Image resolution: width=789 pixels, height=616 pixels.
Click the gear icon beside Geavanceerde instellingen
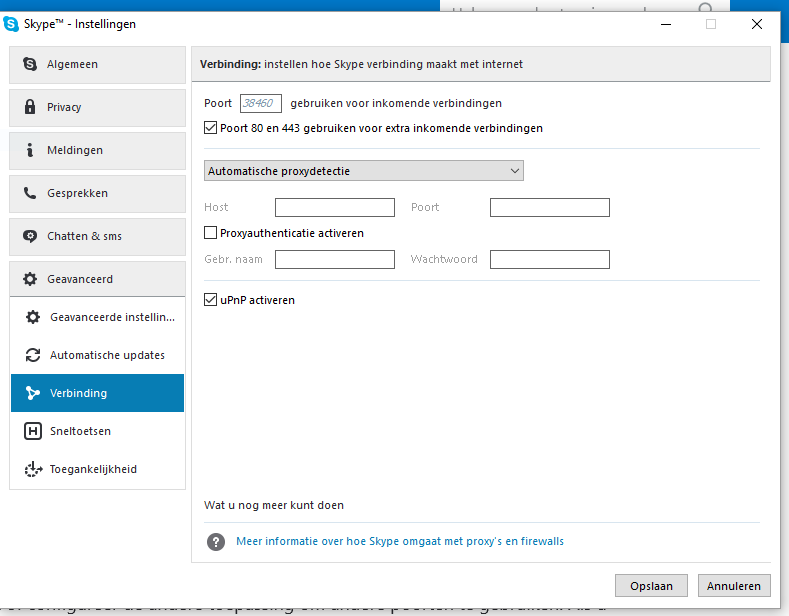pyautogui.click(x=33, y=317)
